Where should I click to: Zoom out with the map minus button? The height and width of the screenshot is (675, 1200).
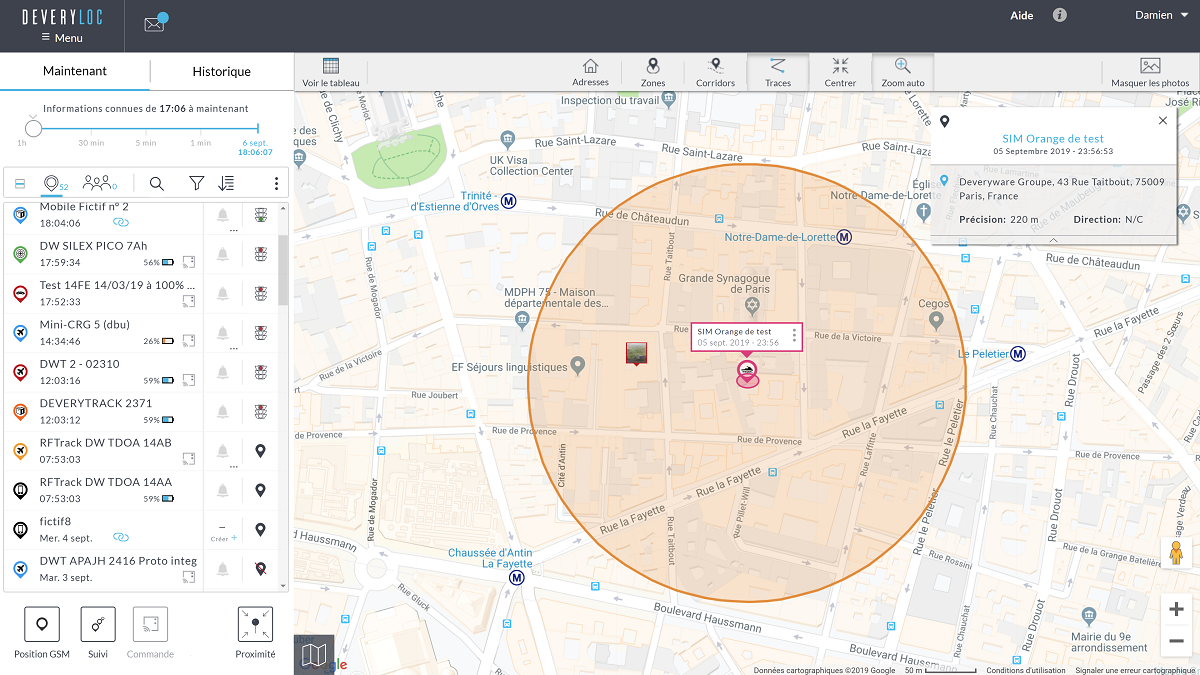pyautogui.click(x=1176, y=641)
